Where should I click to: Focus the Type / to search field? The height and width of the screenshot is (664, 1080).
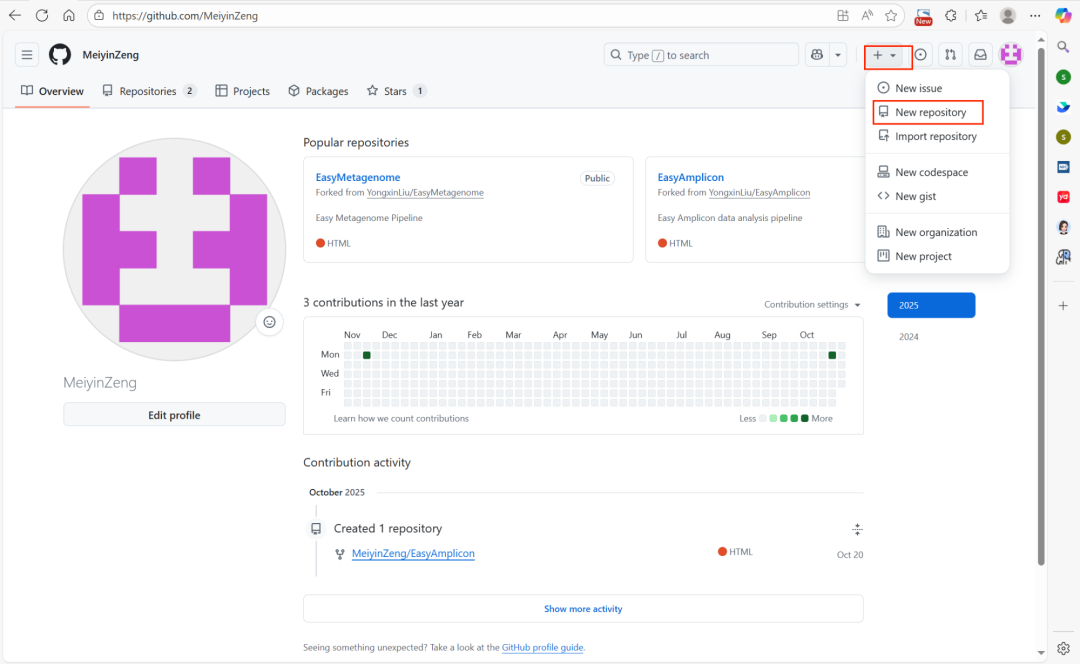coord(701,55)
